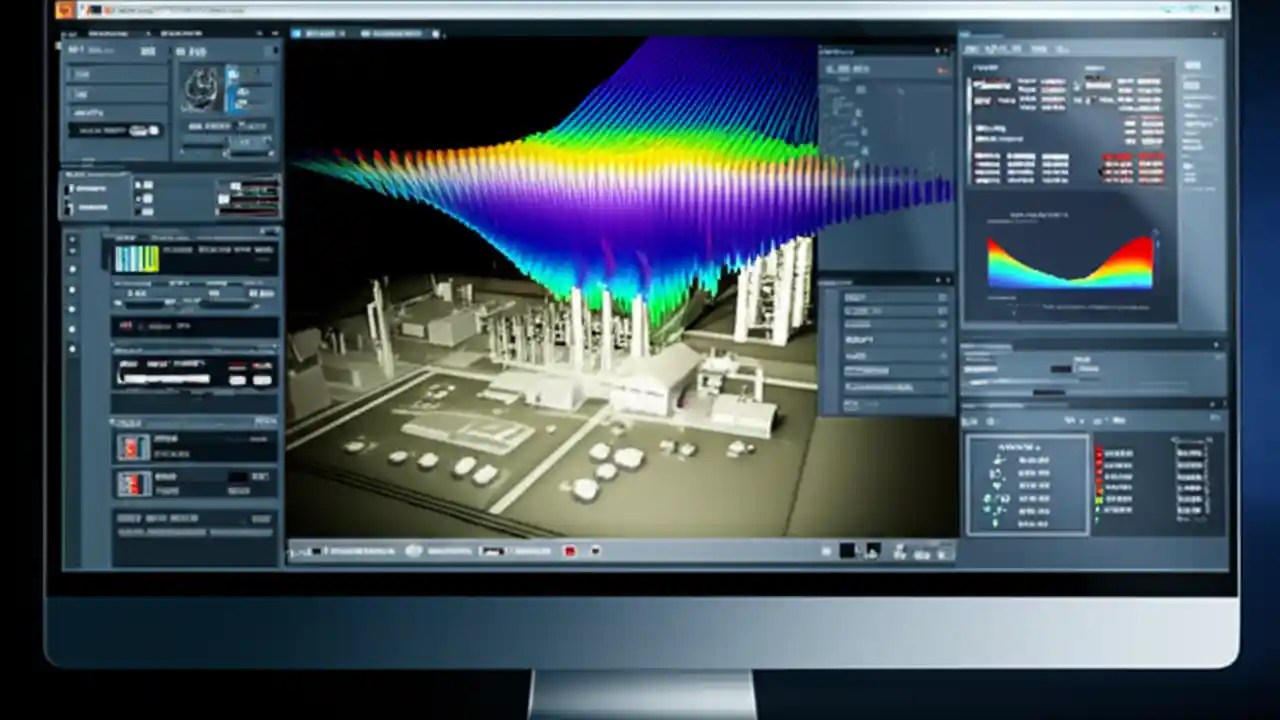Enable the second checkbox below it in the sensor list
This screenshot has width=1280, height=720.
click(66, 207)
